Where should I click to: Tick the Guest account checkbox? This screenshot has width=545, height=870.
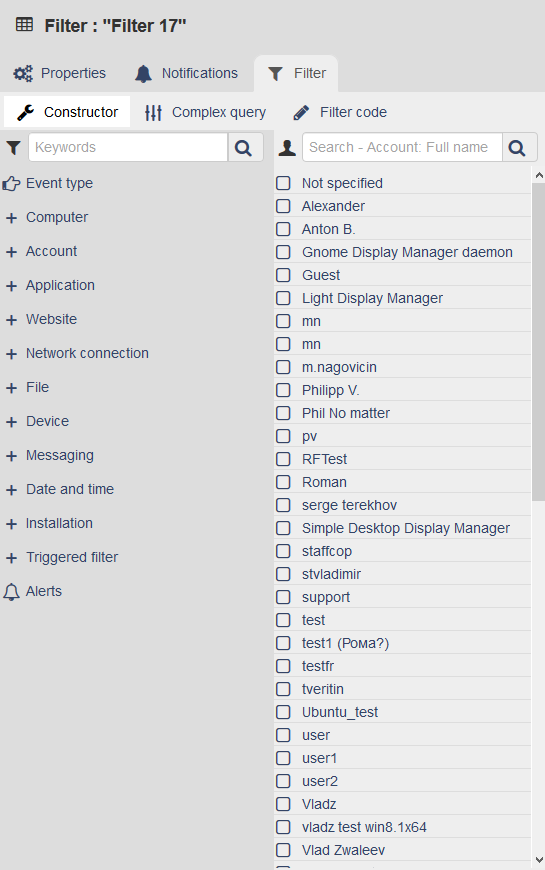point(284,275)
